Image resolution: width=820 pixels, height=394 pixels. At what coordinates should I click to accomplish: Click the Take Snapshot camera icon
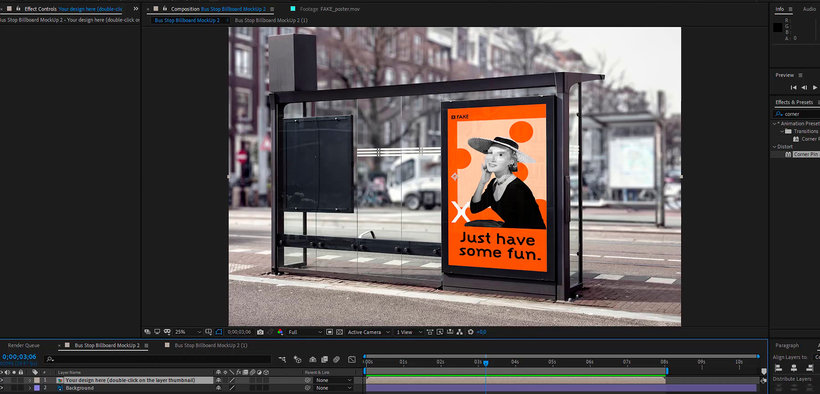pyautogui.click(x=260, y=332)
